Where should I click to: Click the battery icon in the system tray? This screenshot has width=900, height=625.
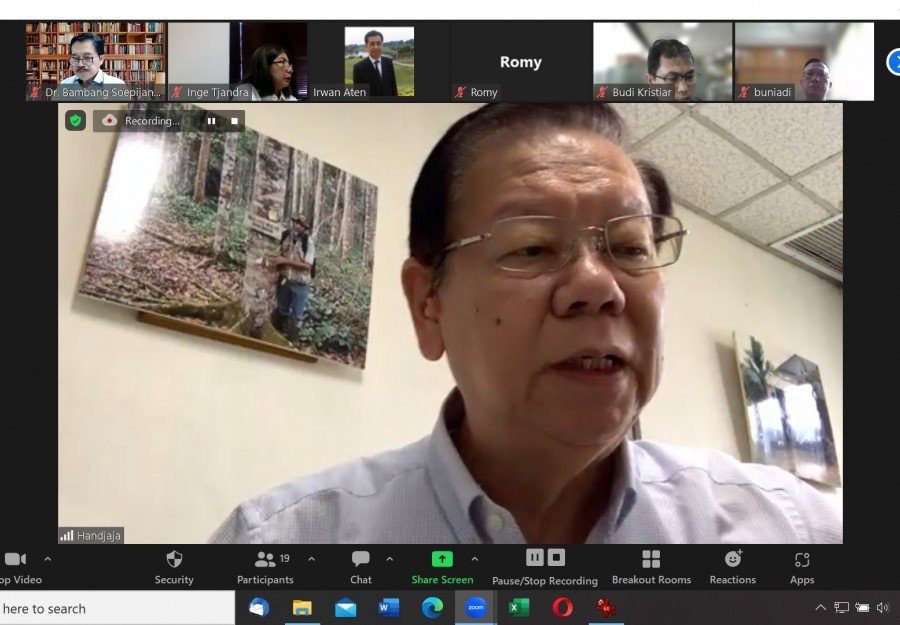[862, 607]
